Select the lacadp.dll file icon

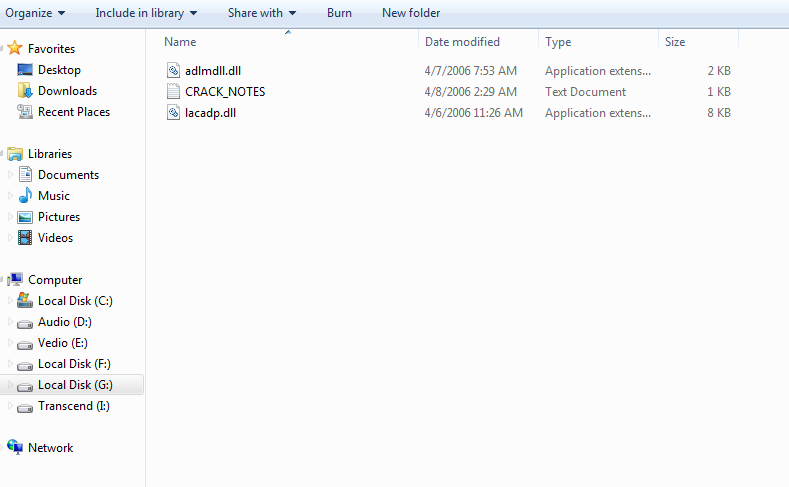click(173, 113)
